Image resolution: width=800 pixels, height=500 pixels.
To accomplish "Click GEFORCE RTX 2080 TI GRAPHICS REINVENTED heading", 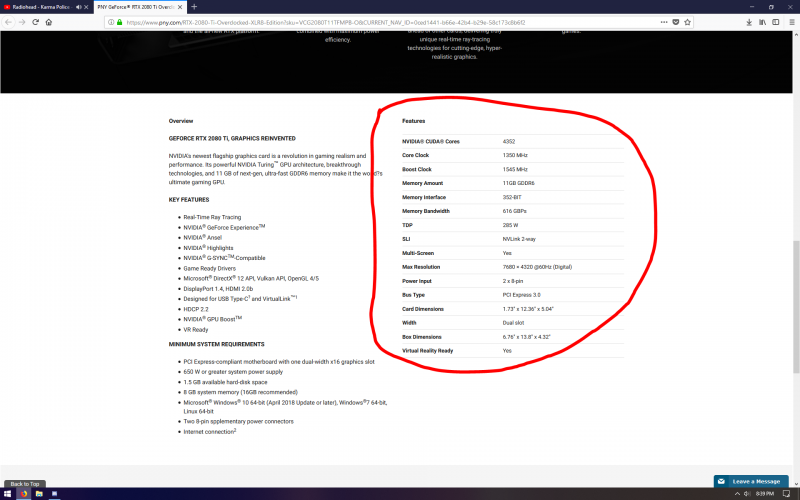I will (x=232, y=138).
